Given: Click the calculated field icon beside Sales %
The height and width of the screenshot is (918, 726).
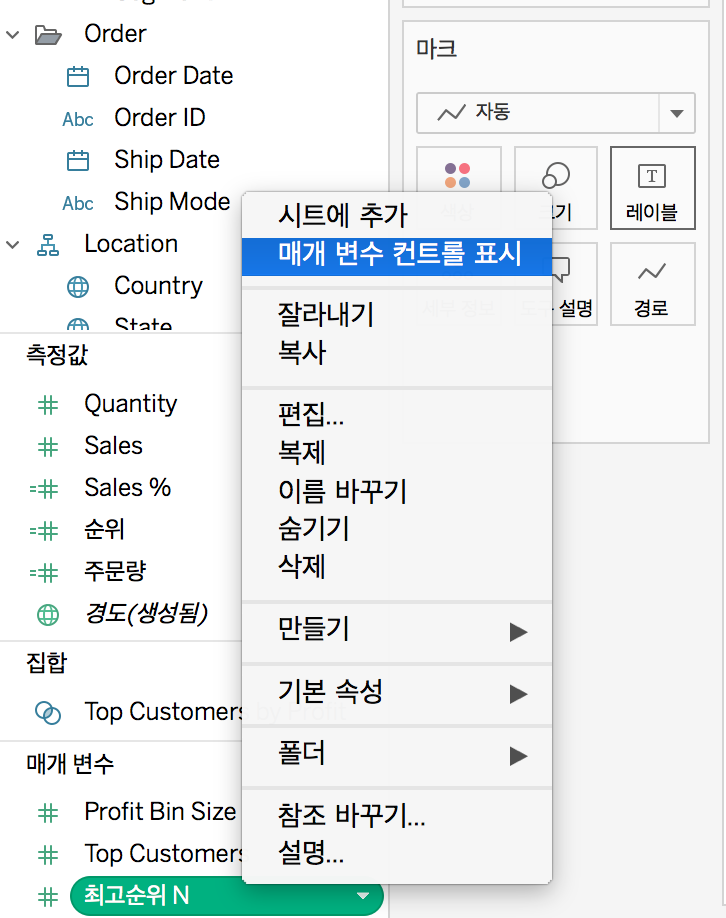Looking at the screenshot, I should click(44, 489).
